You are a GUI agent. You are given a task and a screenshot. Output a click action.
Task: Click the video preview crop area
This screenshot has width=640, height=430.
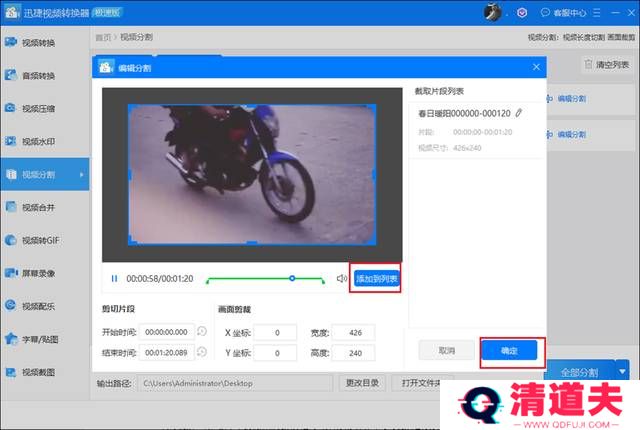pyautogui.click(x=252, y=174)
